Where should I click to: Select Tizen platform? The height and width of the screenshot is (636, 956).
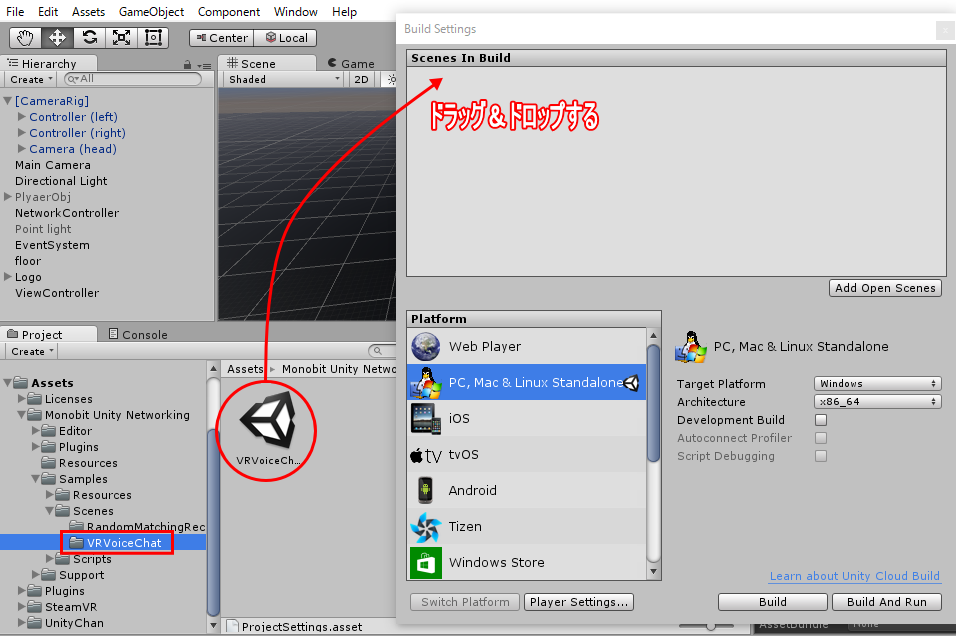click(x=526, y=526)
